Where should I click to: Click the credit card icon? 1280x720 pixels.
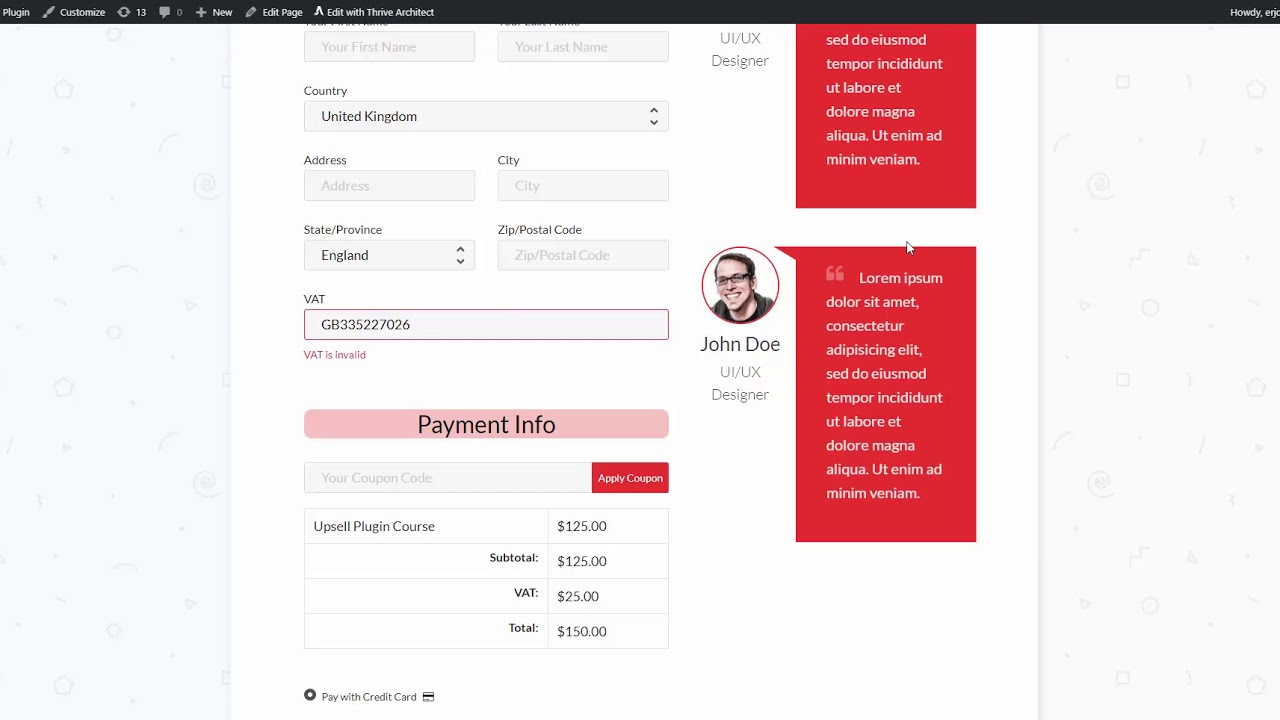(428, 697)
